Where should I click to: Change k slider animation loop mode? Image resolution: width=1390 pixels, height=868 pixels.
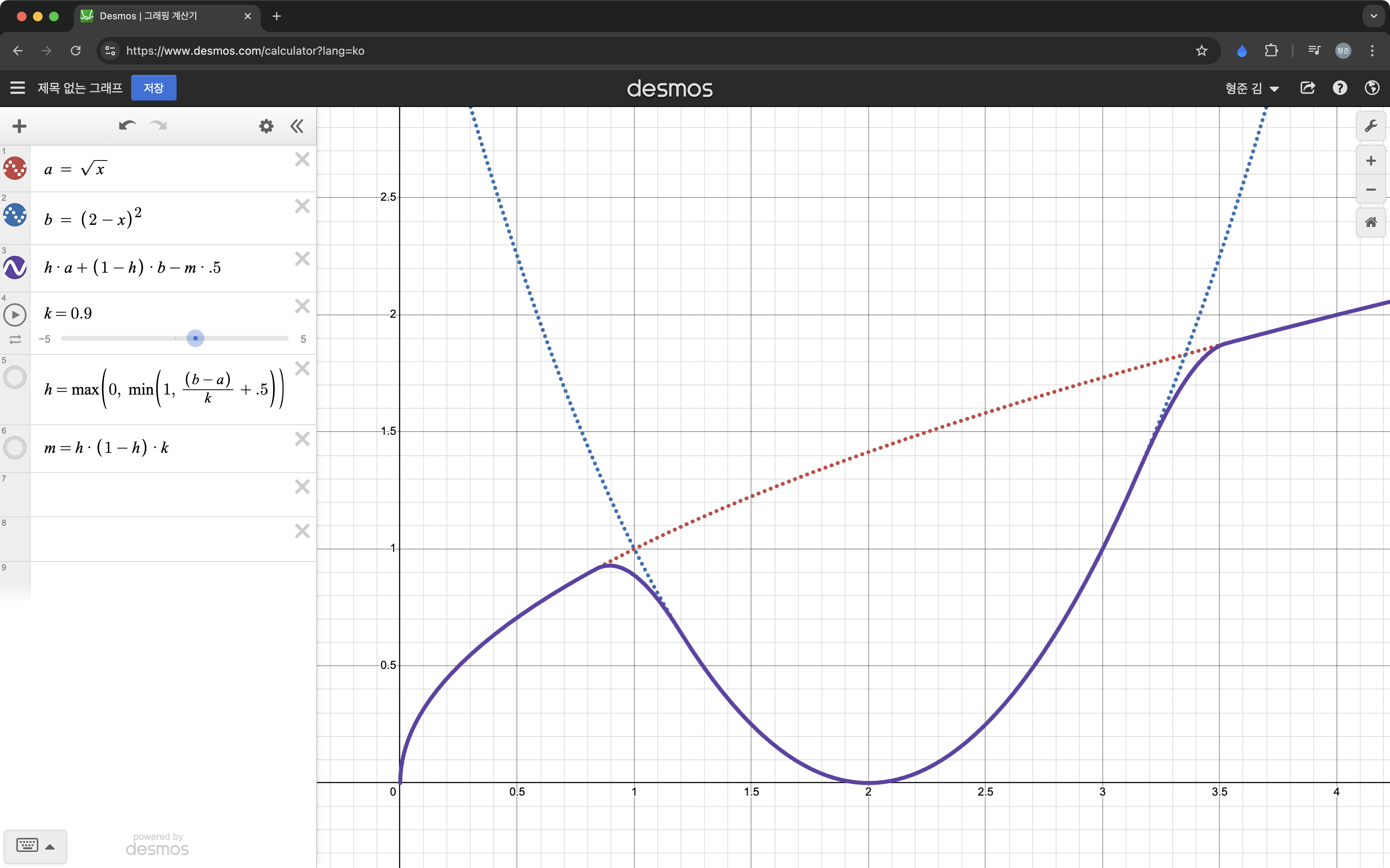(x=15, y=340)
